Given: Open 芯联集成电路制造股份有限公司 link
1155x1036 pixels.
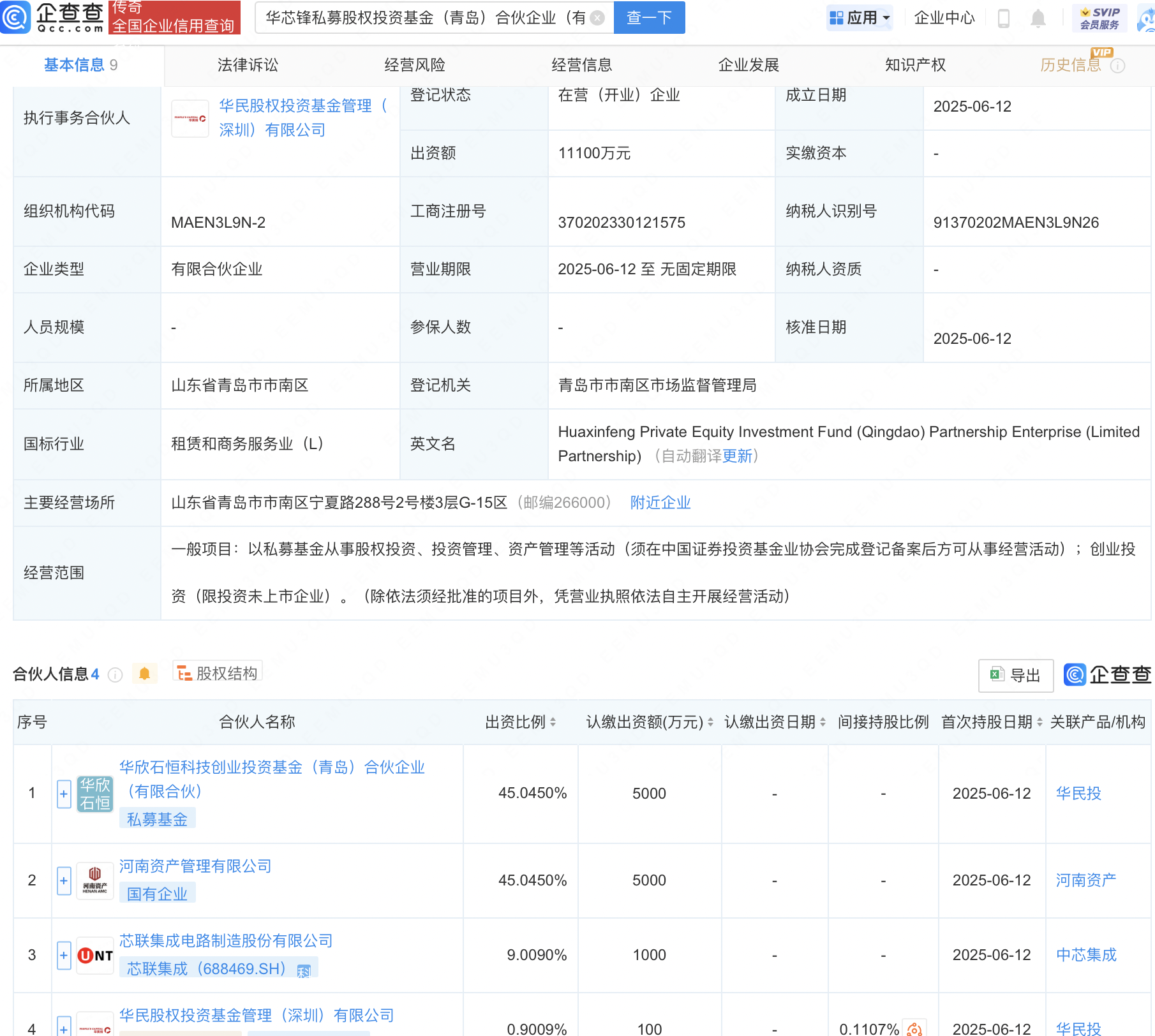Looking at the screenshot, I should click(226, 941).
